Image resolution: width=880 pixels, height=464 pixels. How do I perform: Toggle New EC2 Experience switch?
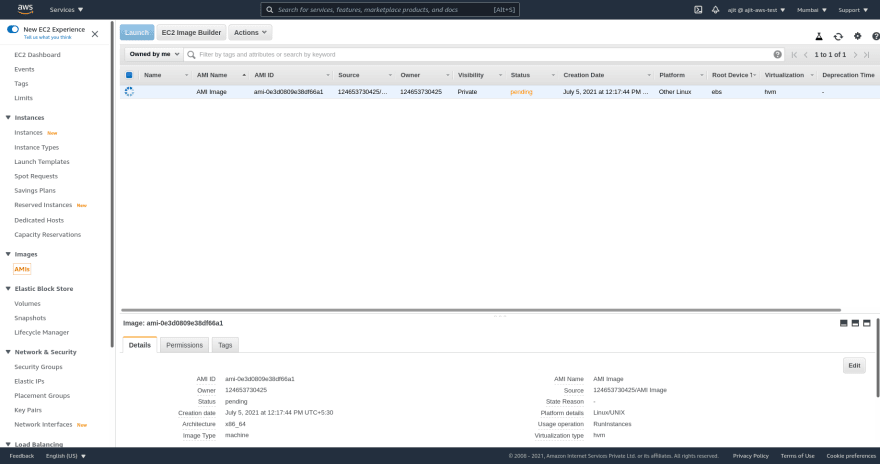pos(13,29)
